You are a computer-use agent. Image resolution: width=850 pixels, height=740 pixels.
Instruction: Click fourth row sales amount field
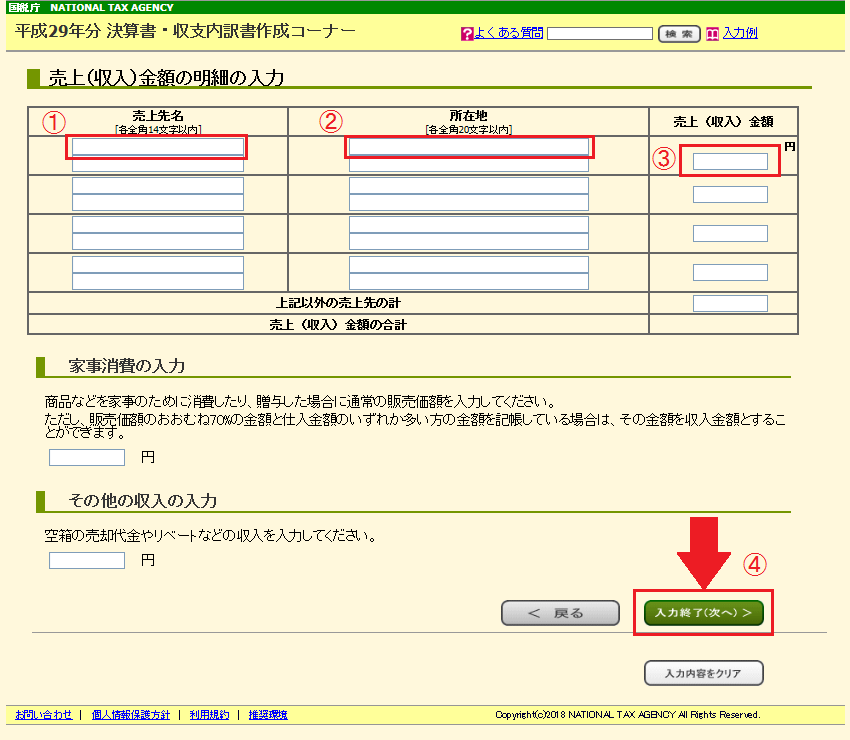(730, 273)
